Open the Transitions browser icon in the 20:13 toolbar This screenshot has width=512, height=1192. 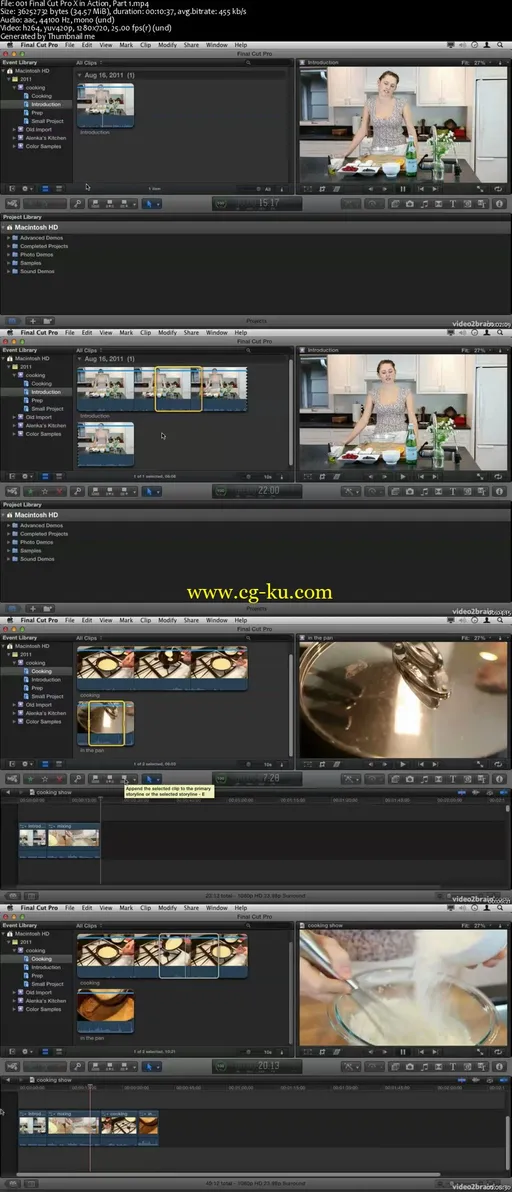(438, 1067)
